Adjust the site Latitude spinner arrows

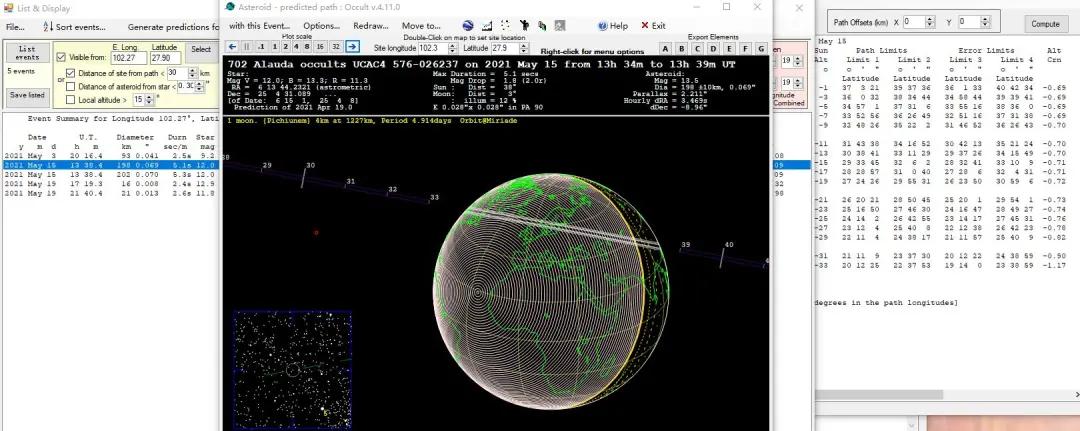(524, 48)
